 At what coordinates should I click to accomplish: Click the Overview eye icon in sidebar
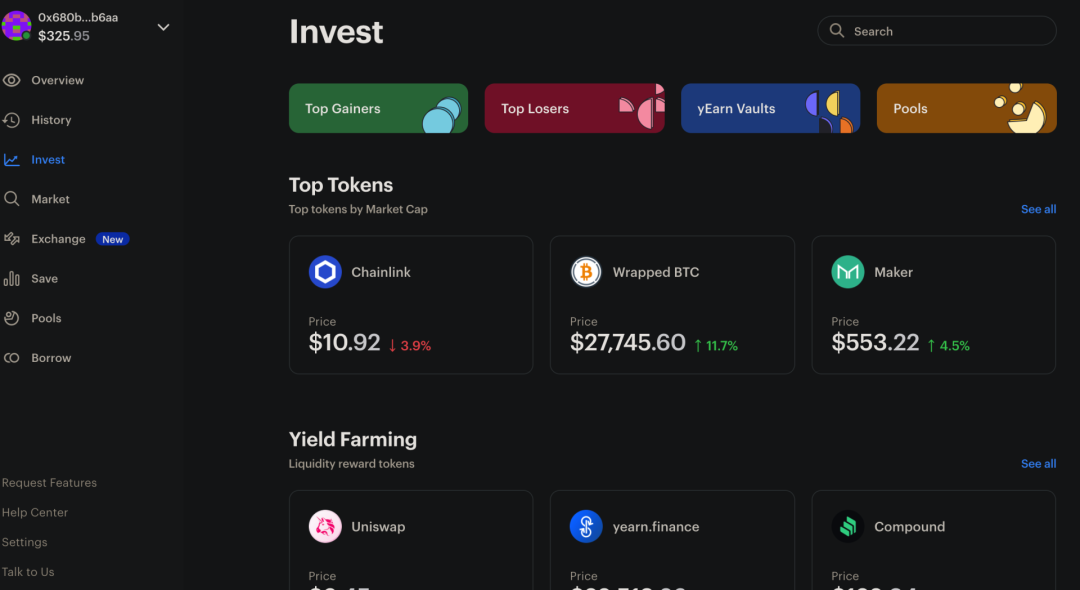tap(12, 80)
